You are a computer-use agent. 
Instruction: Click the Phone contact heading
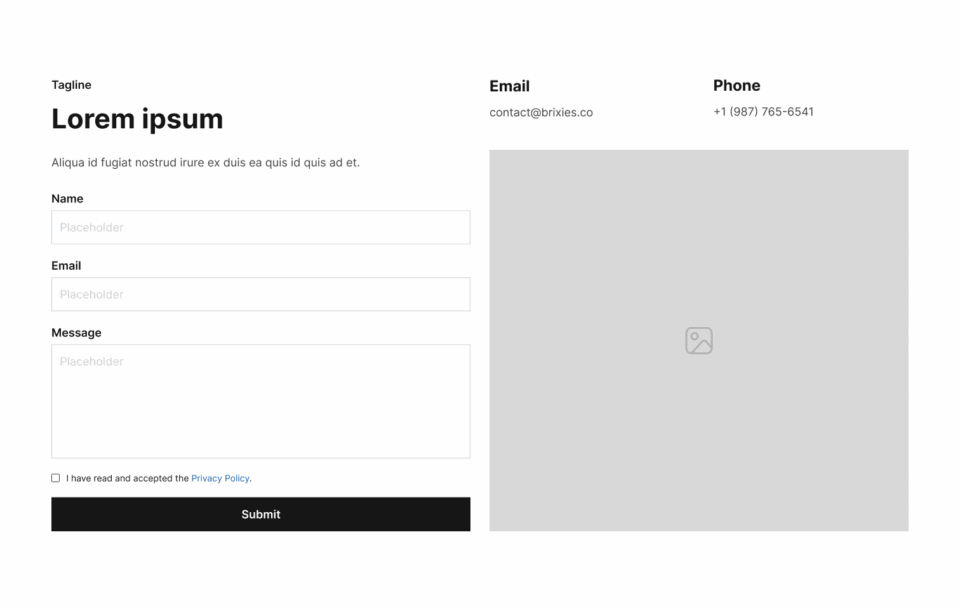click(x=737, y=86)
